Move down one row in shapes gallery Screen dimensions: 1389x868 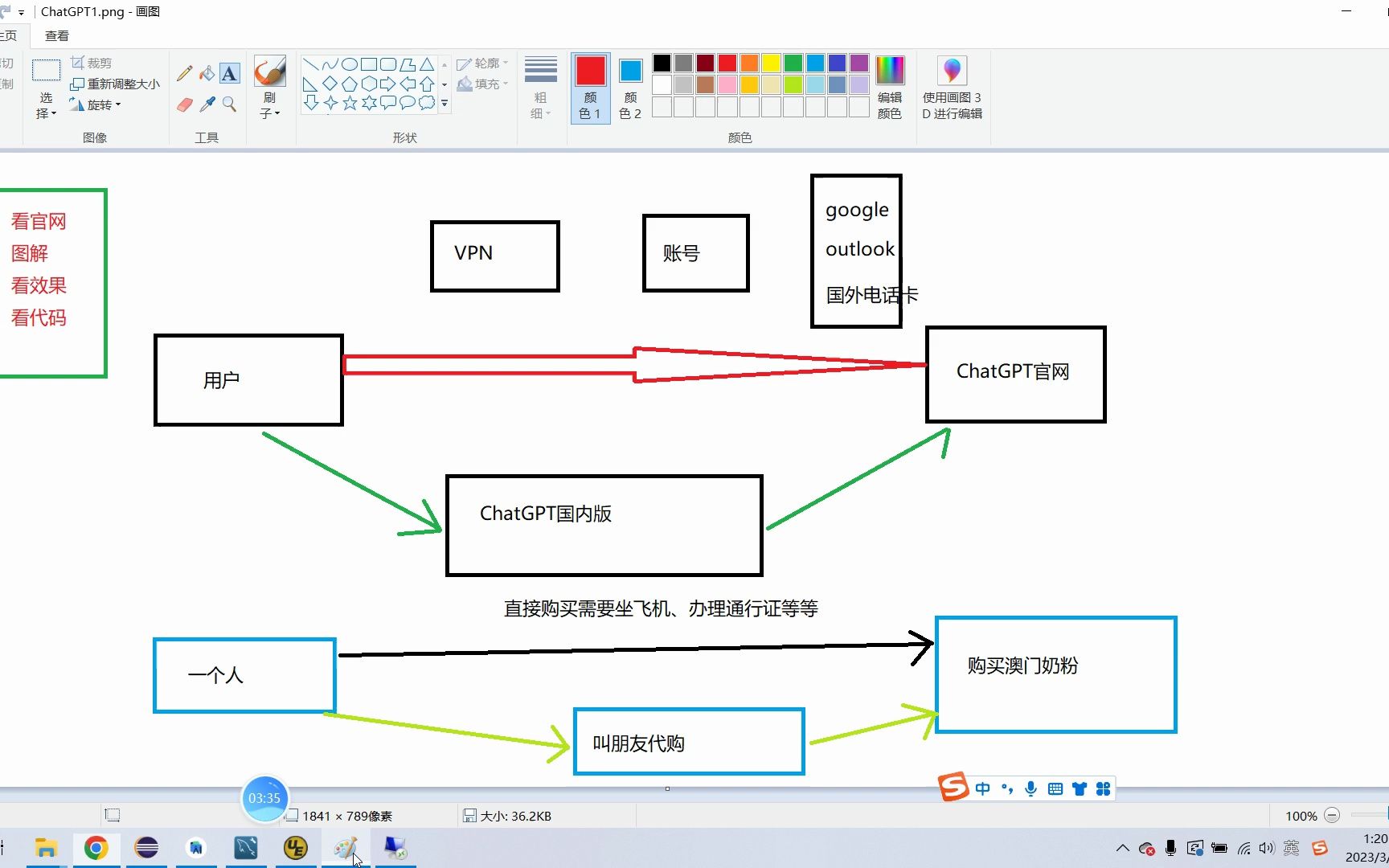point(445,84)
